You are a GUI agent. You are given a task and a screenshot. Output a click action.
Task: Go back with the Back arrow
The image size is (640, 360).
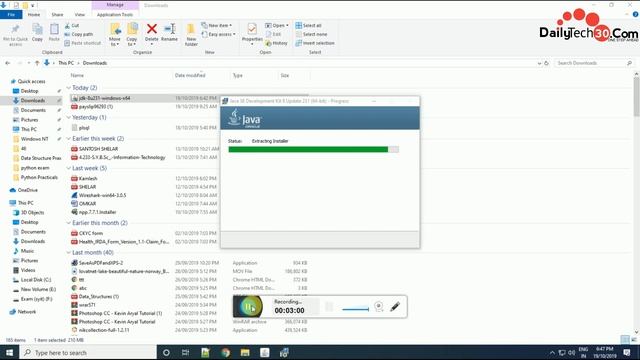(x=8, y=63)
